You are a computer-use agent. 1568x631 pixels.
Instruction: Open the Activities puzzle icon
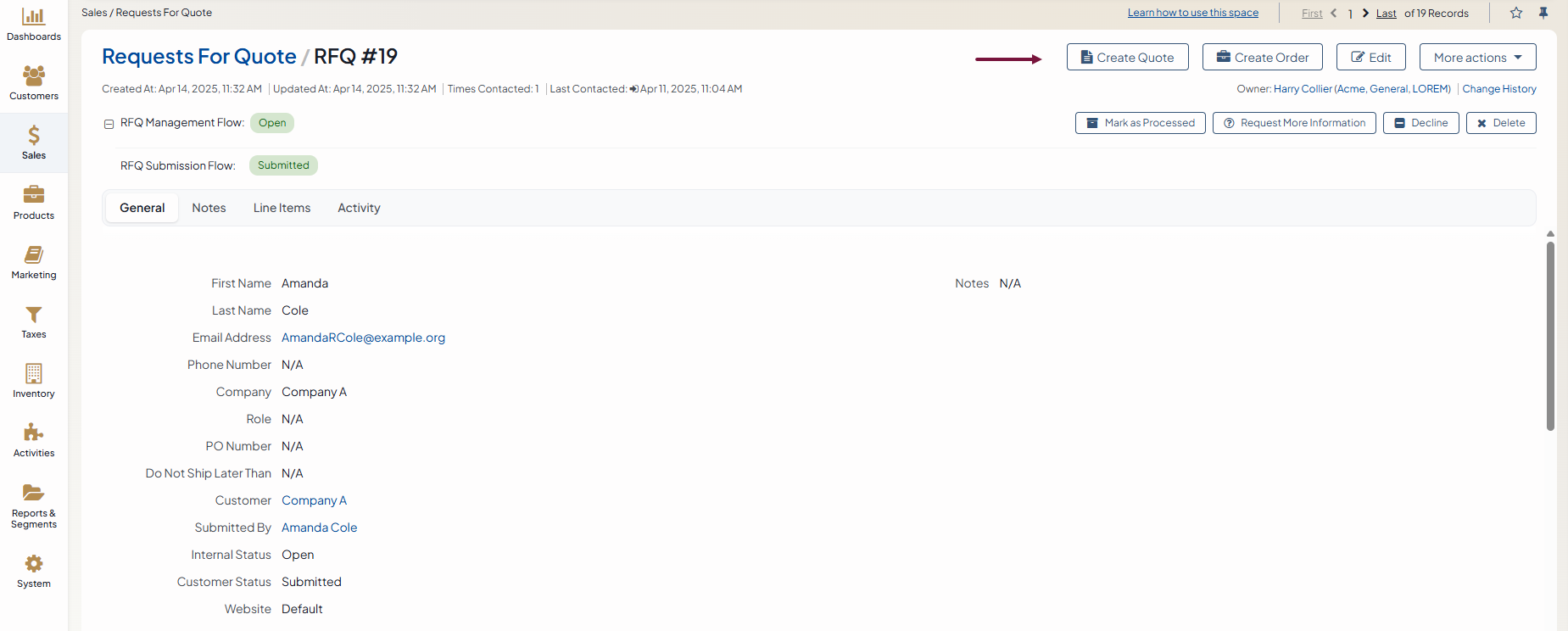coord(34,433)
